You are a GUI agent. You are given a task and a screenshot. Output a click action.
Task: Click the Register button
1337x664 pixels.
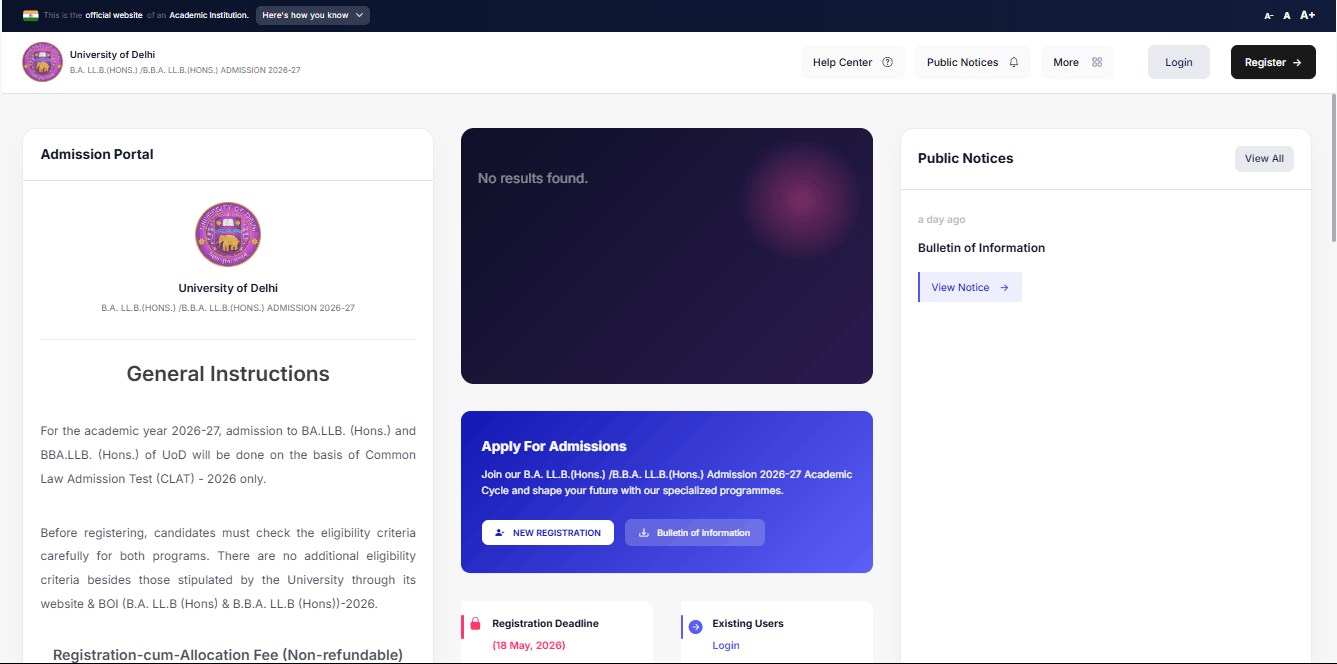[1273, 62]
